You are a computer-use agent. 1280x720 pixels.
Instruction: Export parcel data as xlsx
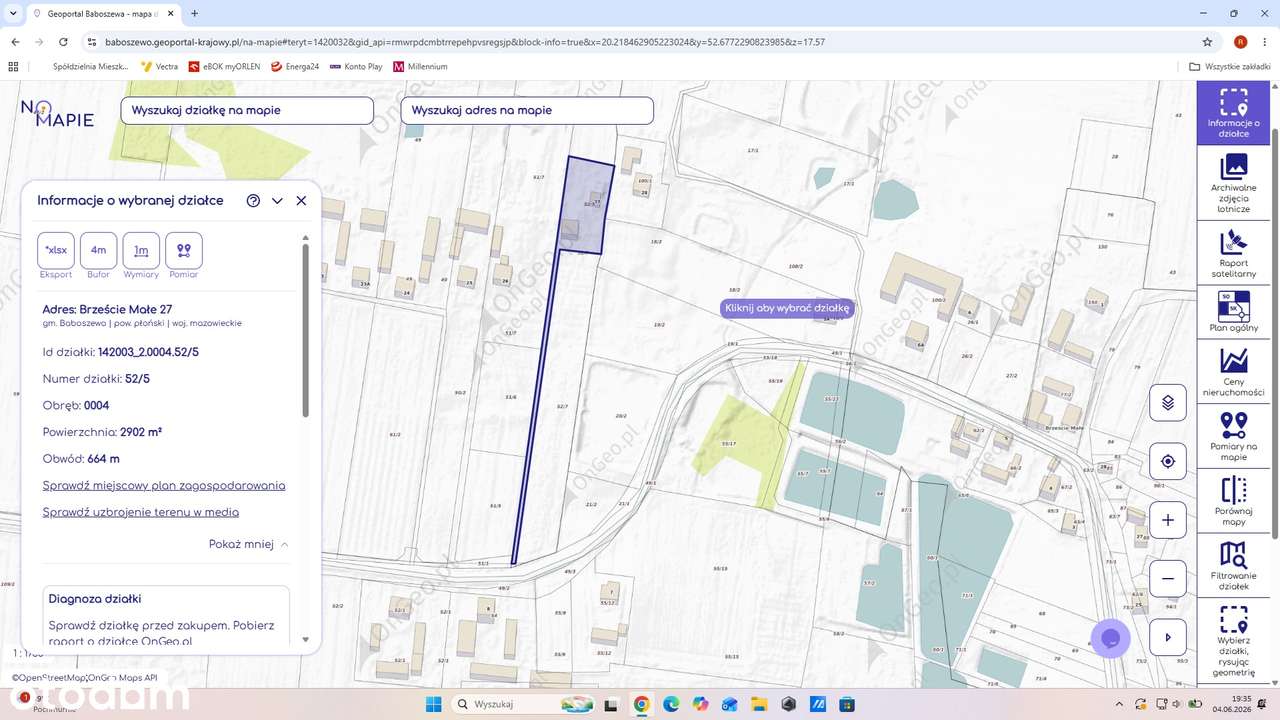[56, 250]
